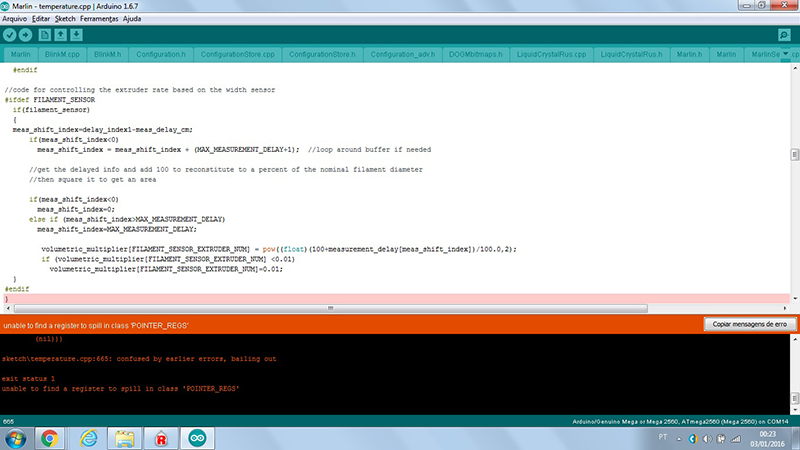The height and width of the screenshot is (450, 800).
Task: Click the editor scroll-up arrow
Action: (794, 68)
